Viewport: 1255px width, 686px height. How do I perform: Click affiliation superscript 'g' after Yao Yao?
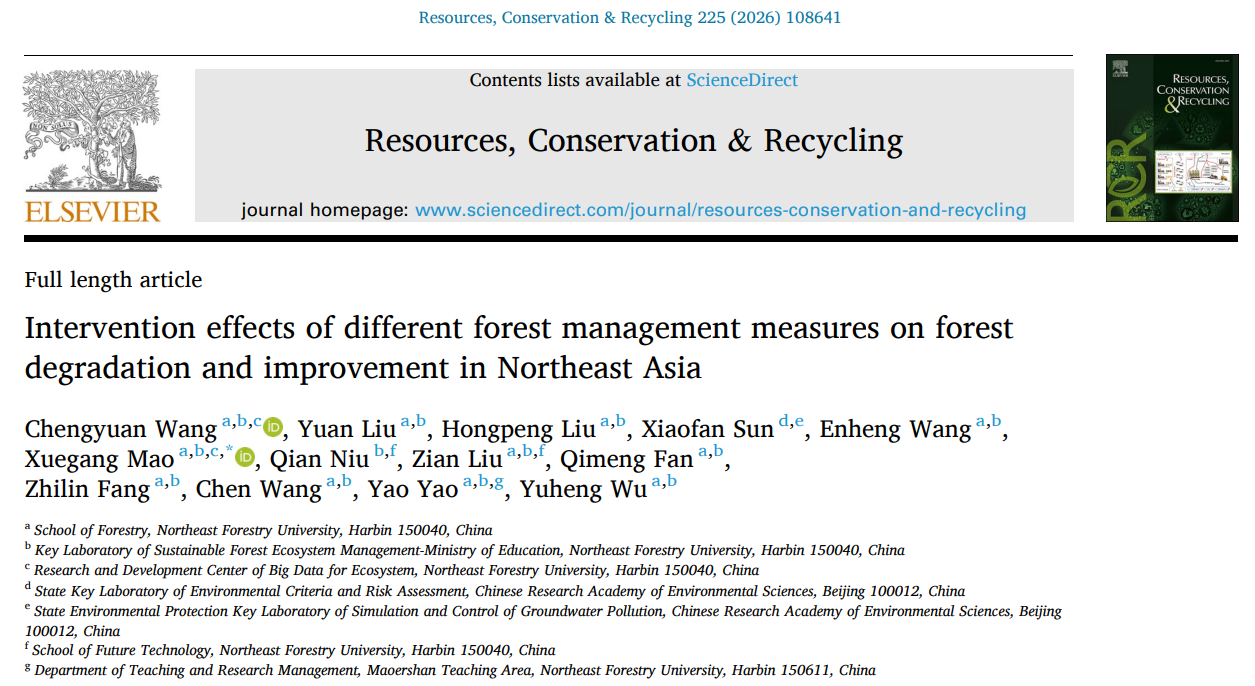point(498,482)
